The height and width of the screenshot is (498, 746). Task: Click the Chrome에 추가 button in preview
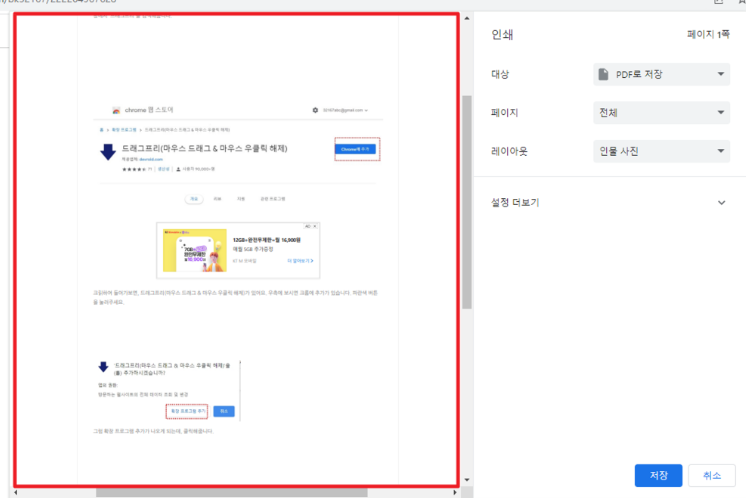pyautogui.click(x=355, y=149)
